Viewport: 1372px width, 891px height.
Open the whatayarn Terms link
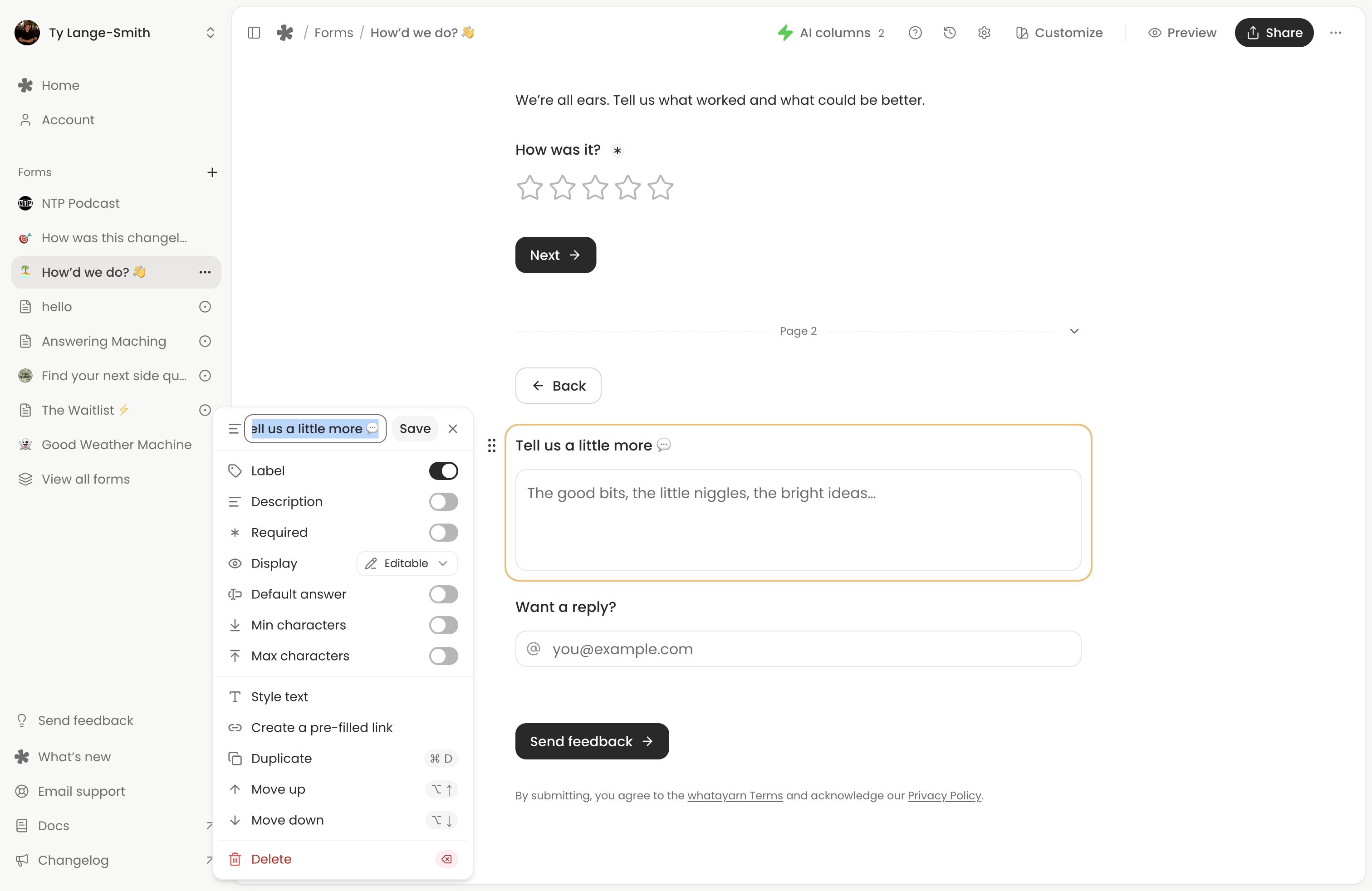pyautogui.click(x=735, y=796)
